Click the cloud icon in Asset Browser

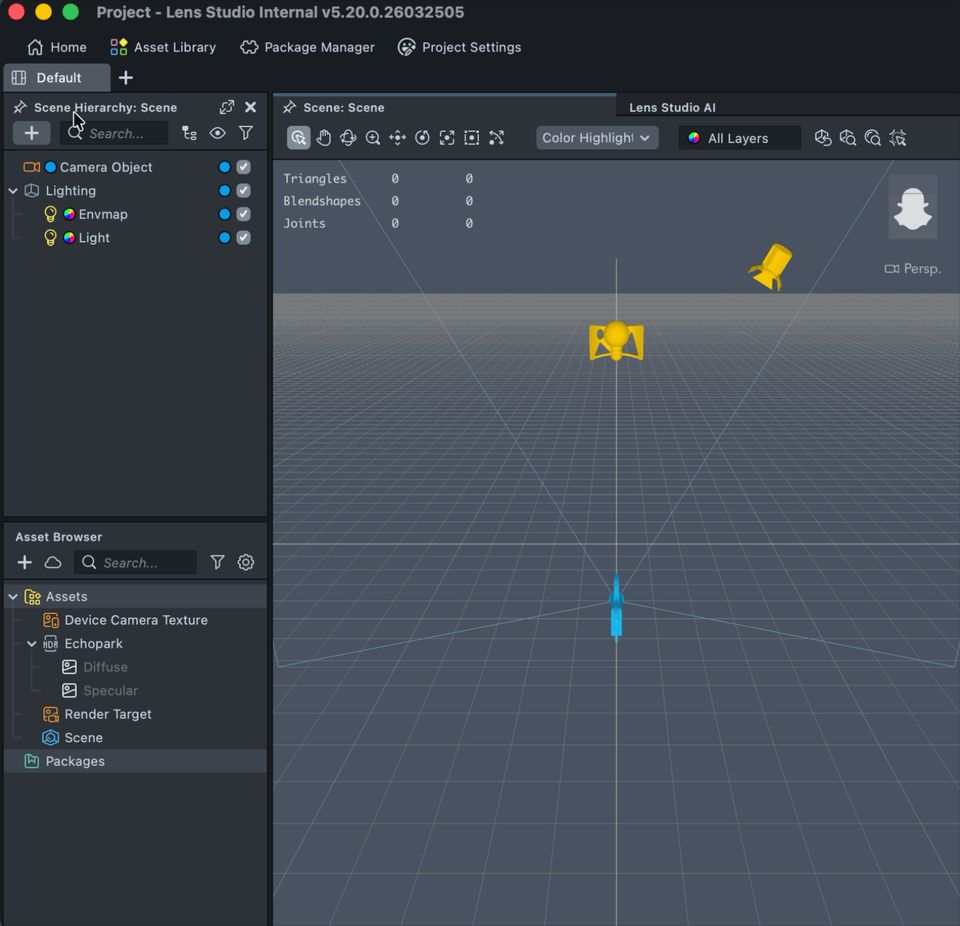pyautogui.click(x=53, y=563)
